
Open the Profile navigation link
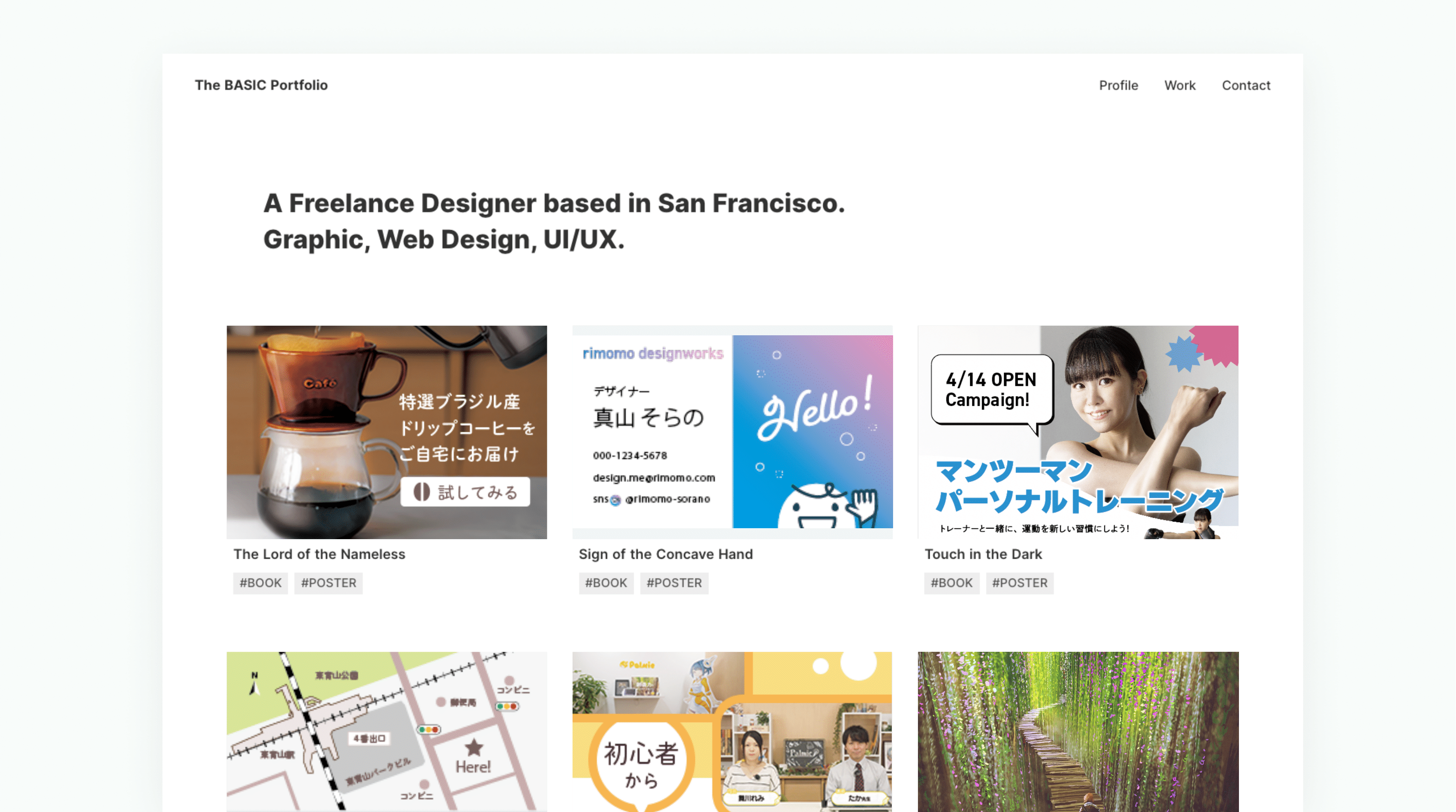(x=1118, y=85)
